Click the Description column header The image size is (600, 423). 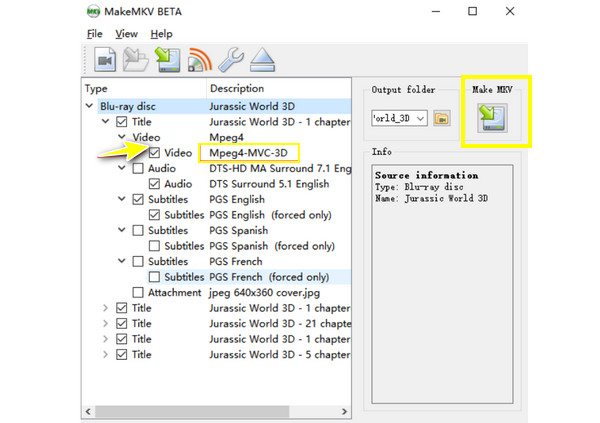(279, 88)
